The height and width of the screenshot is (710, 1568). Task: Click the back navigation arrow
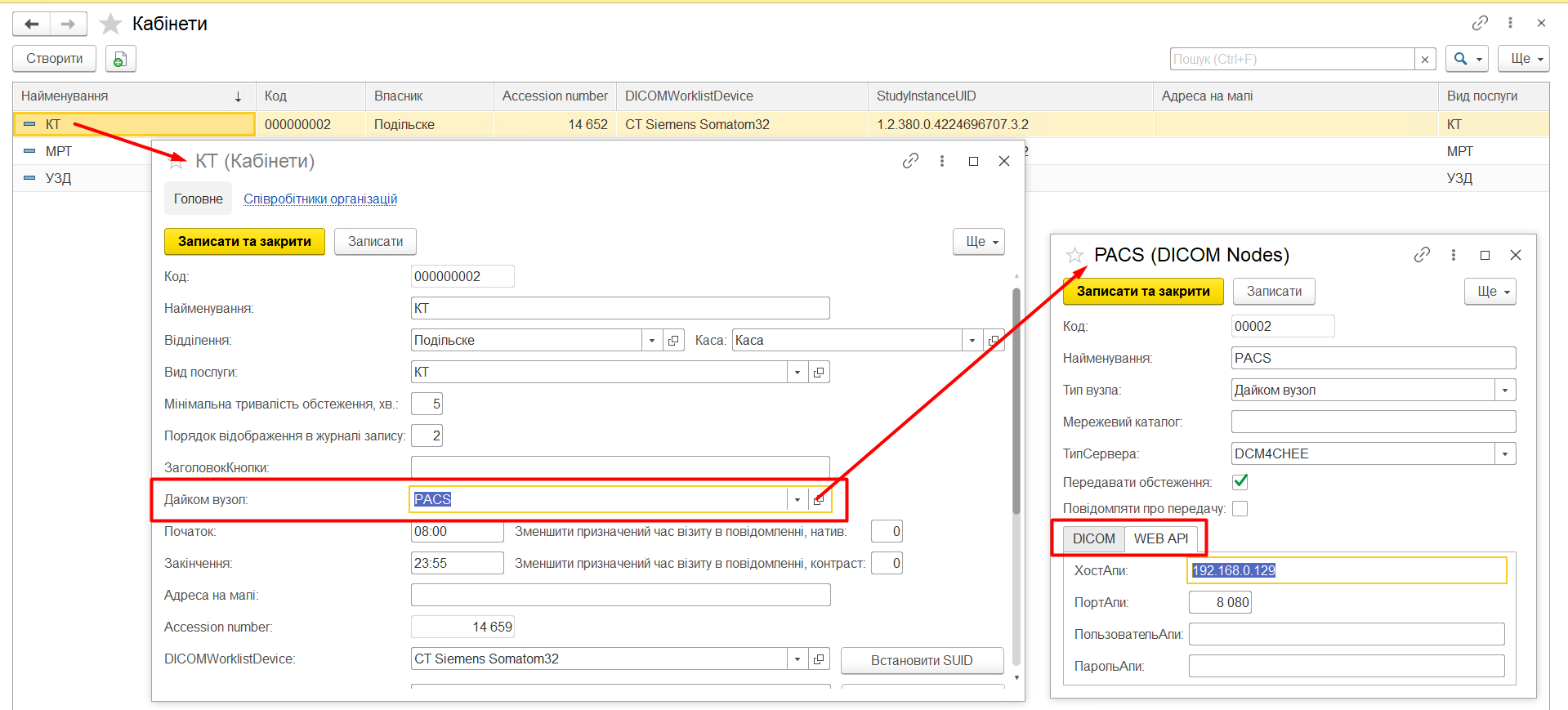[32, 25]
